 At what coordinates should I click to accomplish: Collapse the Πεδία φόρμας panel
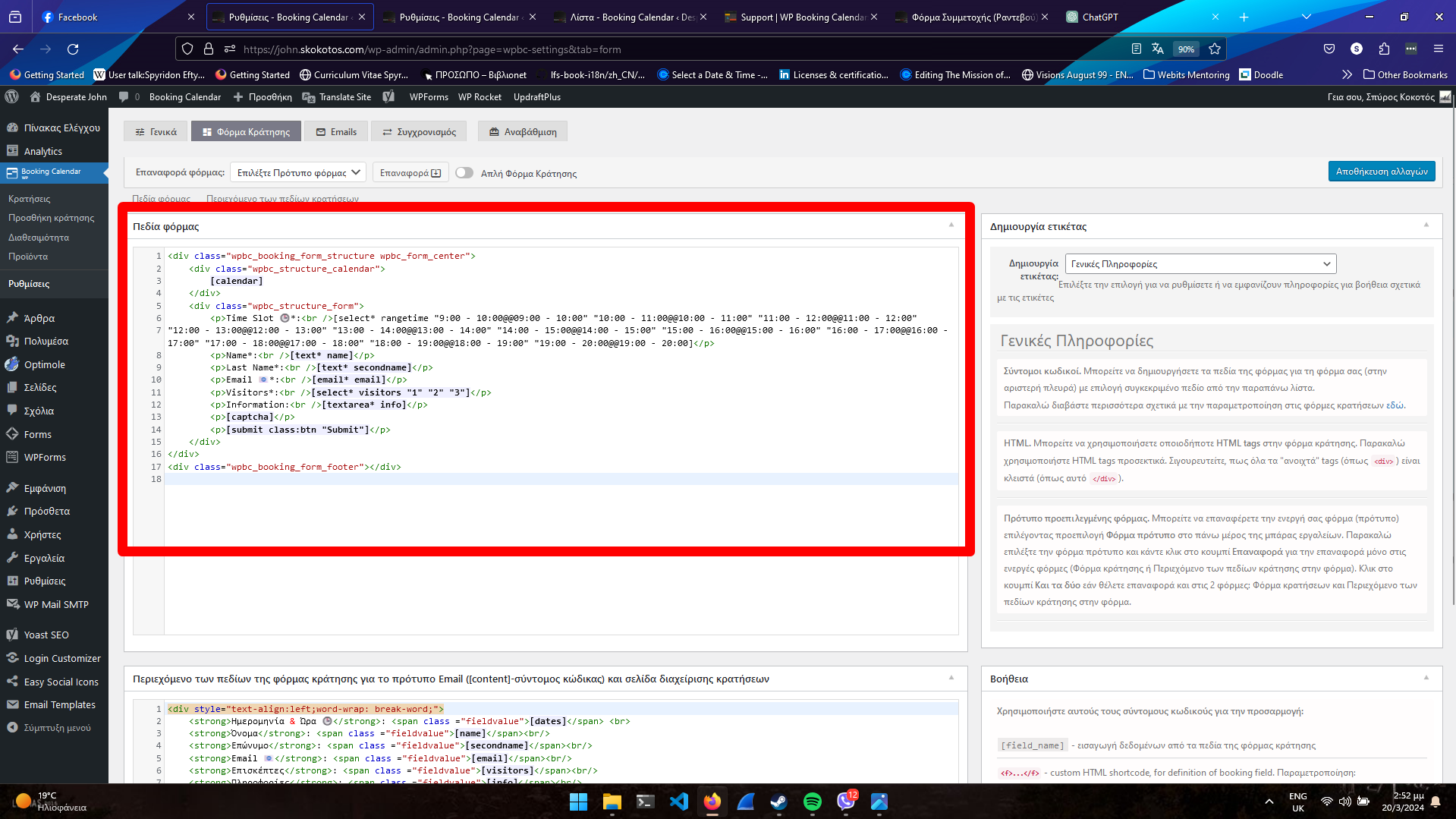tap(951, 225)
